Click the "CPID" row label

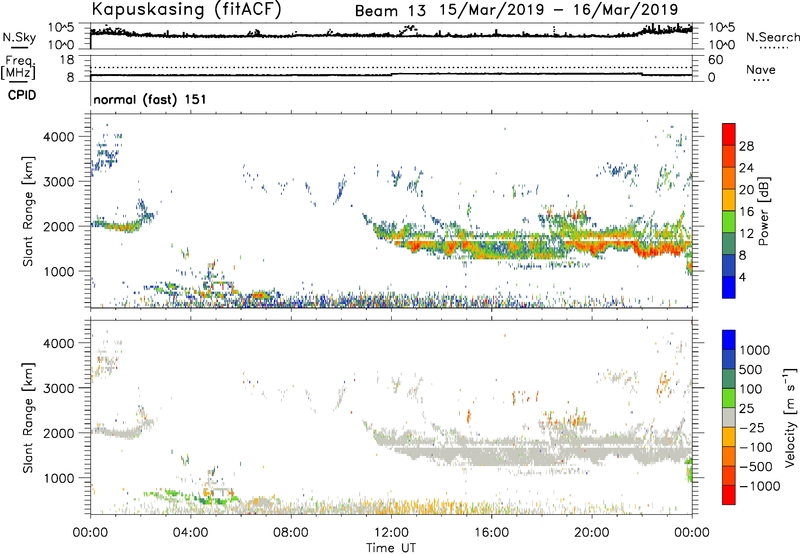click(22, 95)
